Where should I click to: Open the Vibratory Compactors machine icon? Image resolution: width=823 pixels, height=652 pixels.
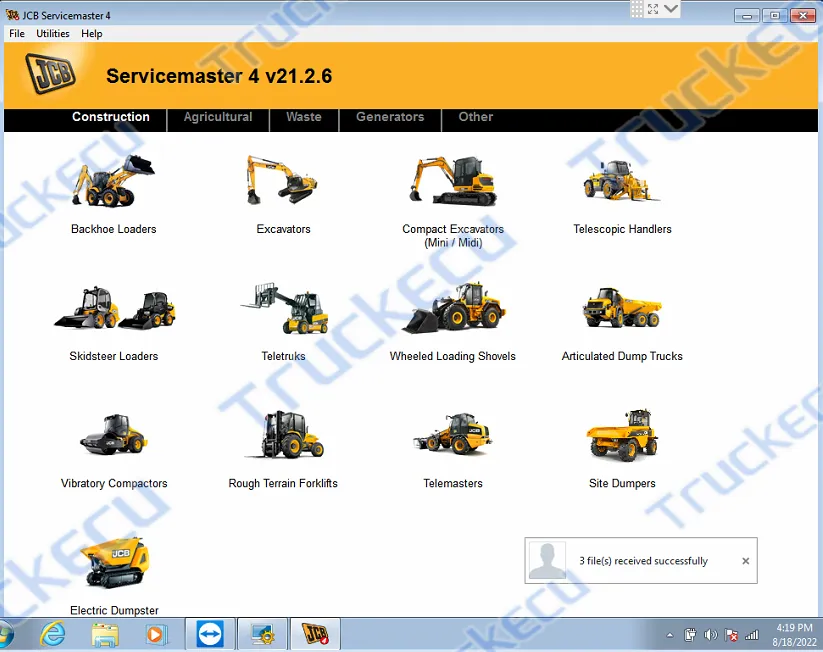coord(113,434)
